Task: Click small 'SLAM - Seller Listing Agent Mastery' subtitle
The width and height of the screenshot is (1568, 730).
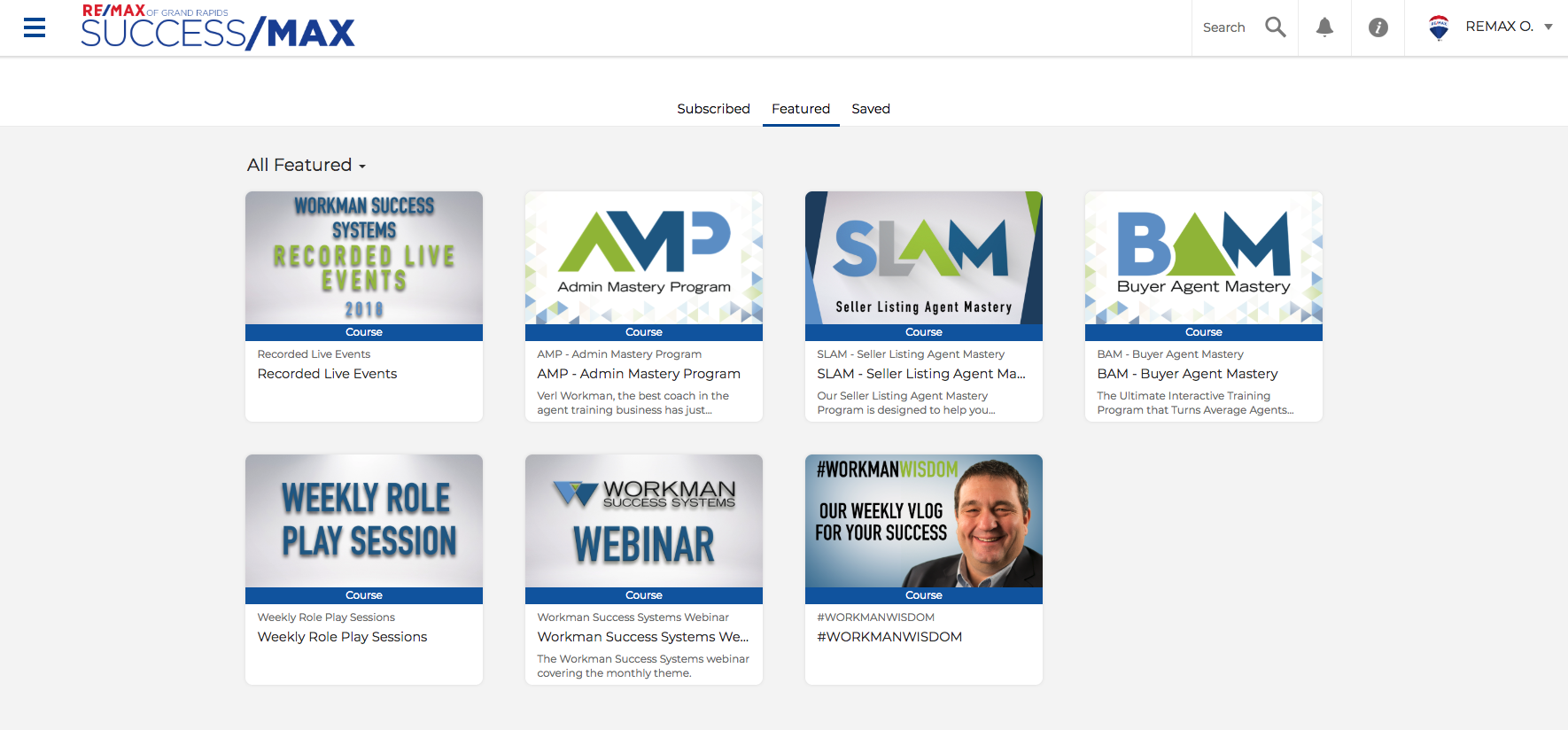Action: point(911,354)
